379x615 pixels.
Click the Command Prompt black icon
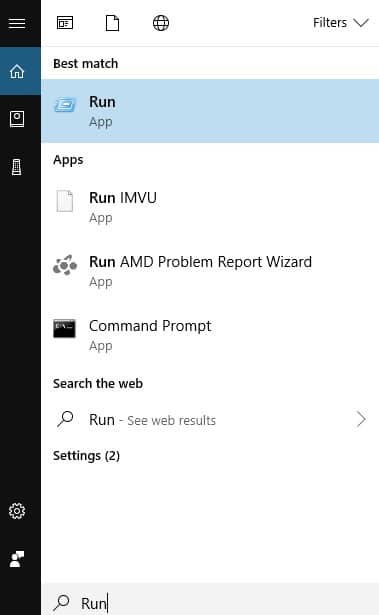(x=64, y=328)
